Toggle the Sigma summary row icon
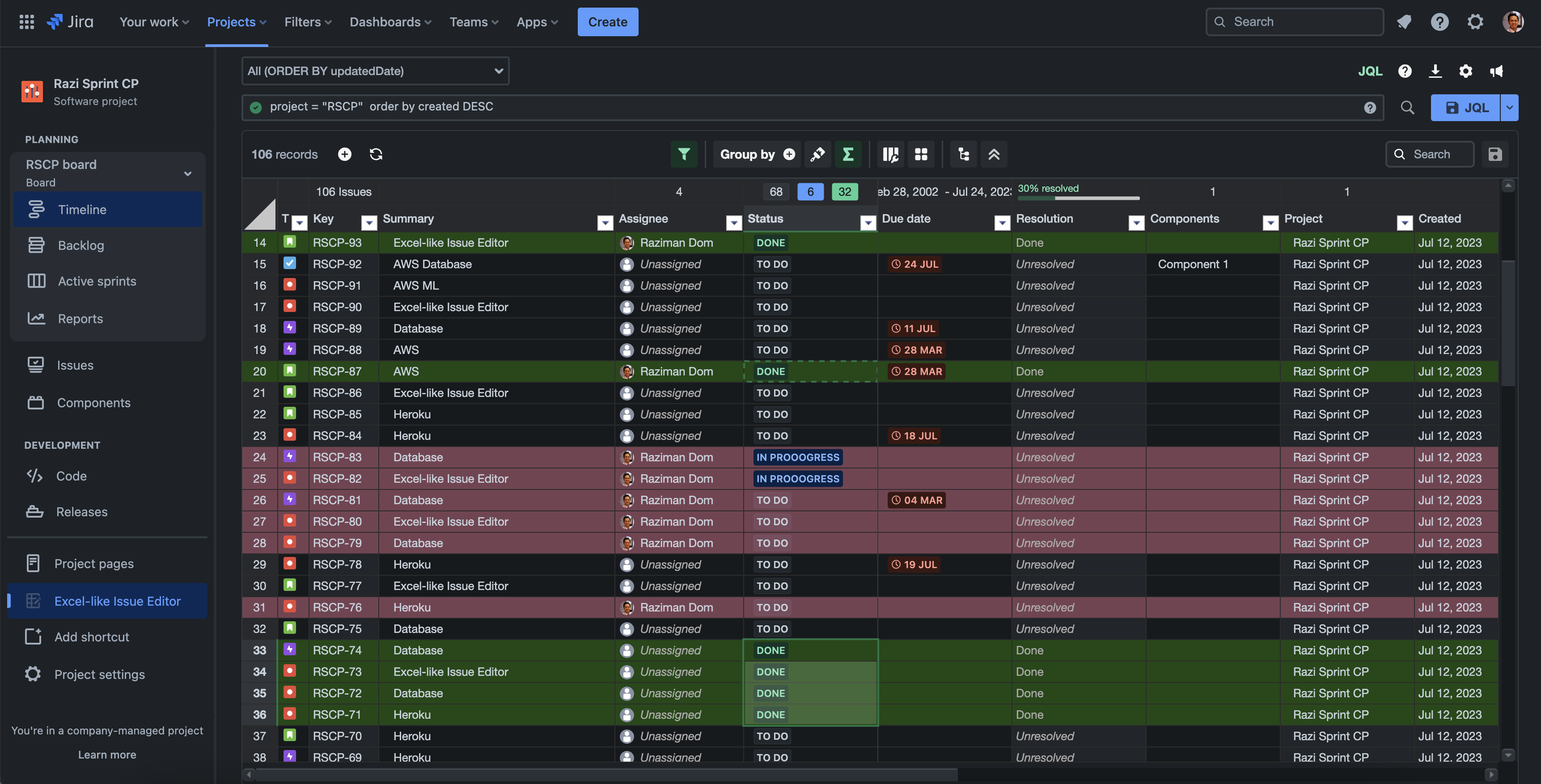This screenshot has width=1541, height=784. tap(848, 154)
